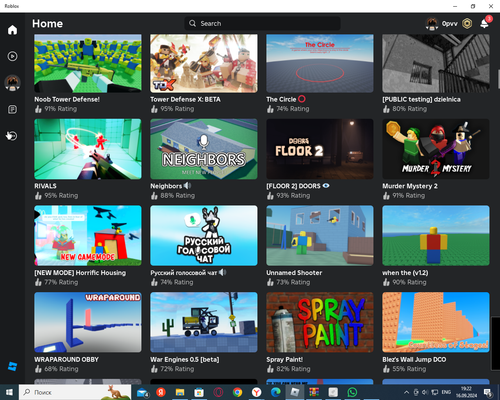Open Blez's Wall Jump DCO thumbnail
The height and width of the screenshot is (400, 500).
[x=436, y=322]
